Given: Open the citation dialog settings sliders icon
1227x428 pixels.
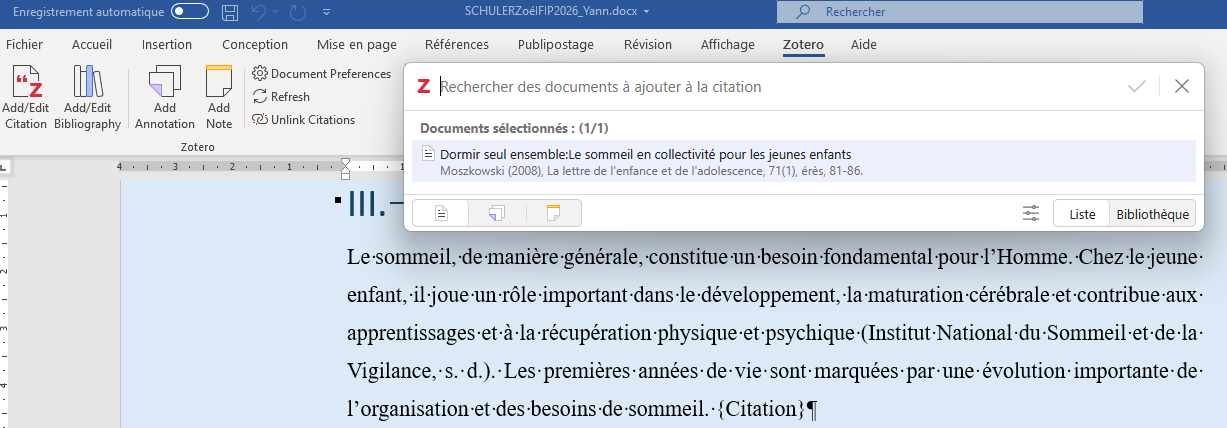Looking at the screenshot, I should coord(1031,213).
